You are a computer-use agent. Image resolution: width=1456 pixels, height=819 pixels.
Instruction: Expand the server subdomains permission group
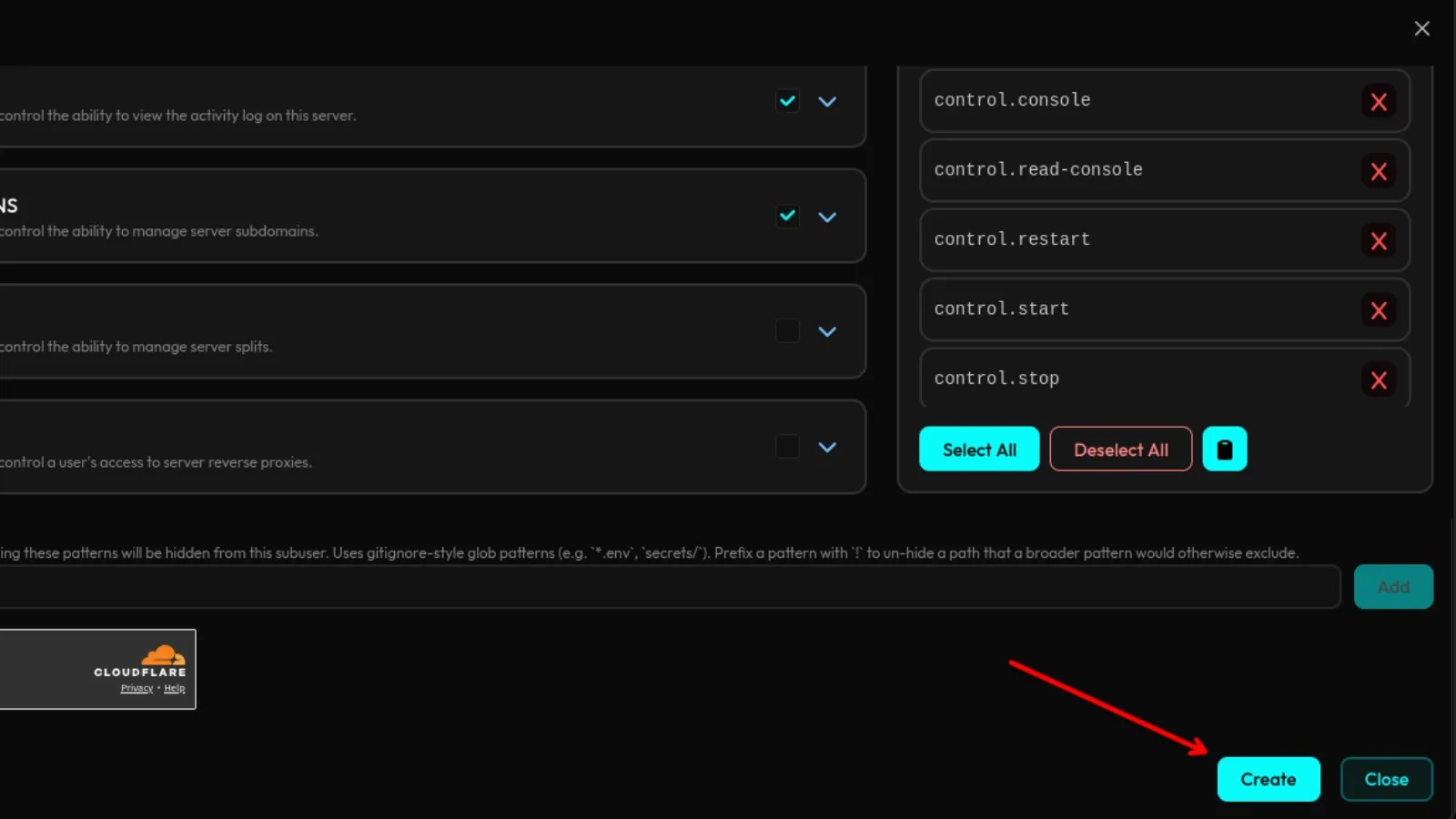pos(827,217)
